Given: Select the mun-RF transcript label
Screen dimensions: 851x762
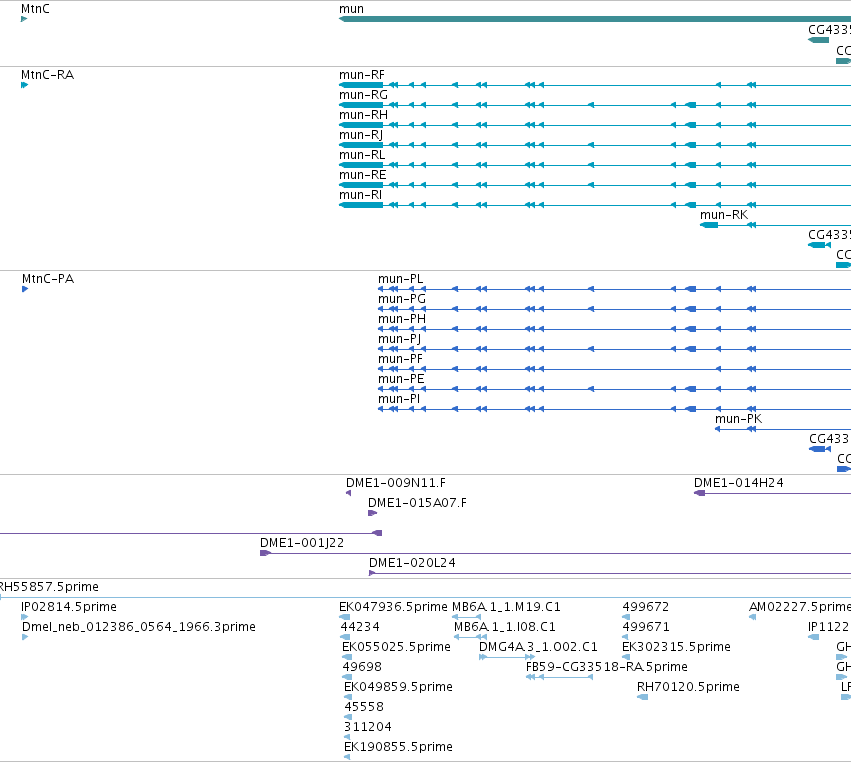Looking at the screenshot, I should 361,75.
